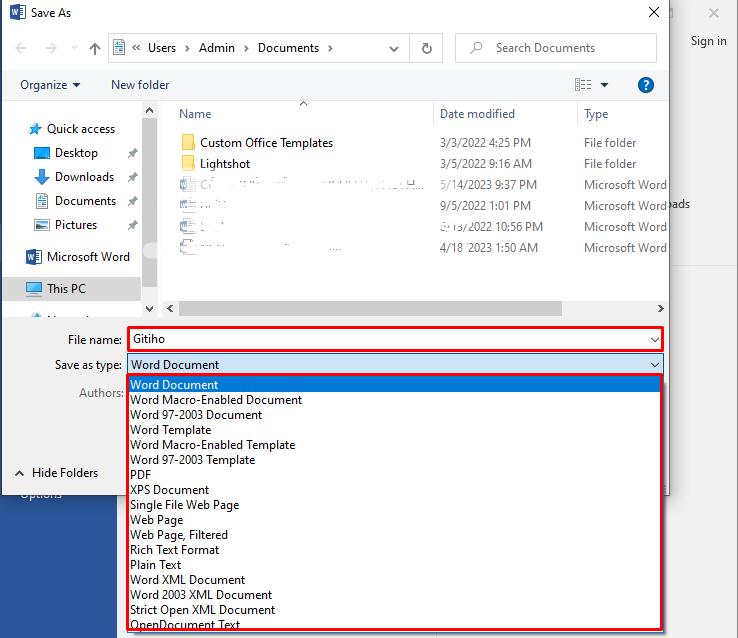Open Downloads in the navigation pane
The image size is (738, 638).
pyautogui.click(x=84, y=177)
